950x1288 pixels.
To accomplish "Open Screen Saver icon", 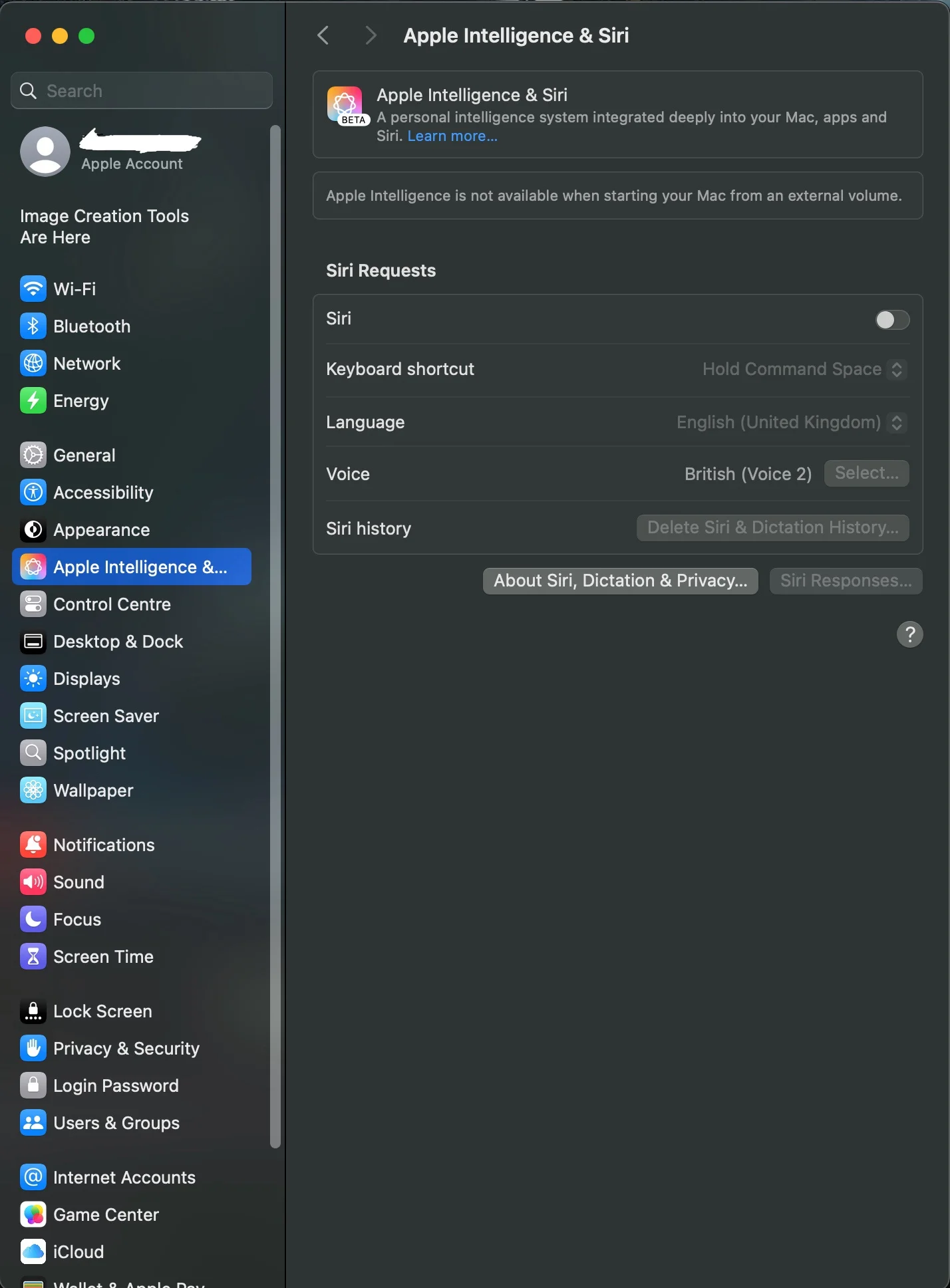I will coord(33,715).
